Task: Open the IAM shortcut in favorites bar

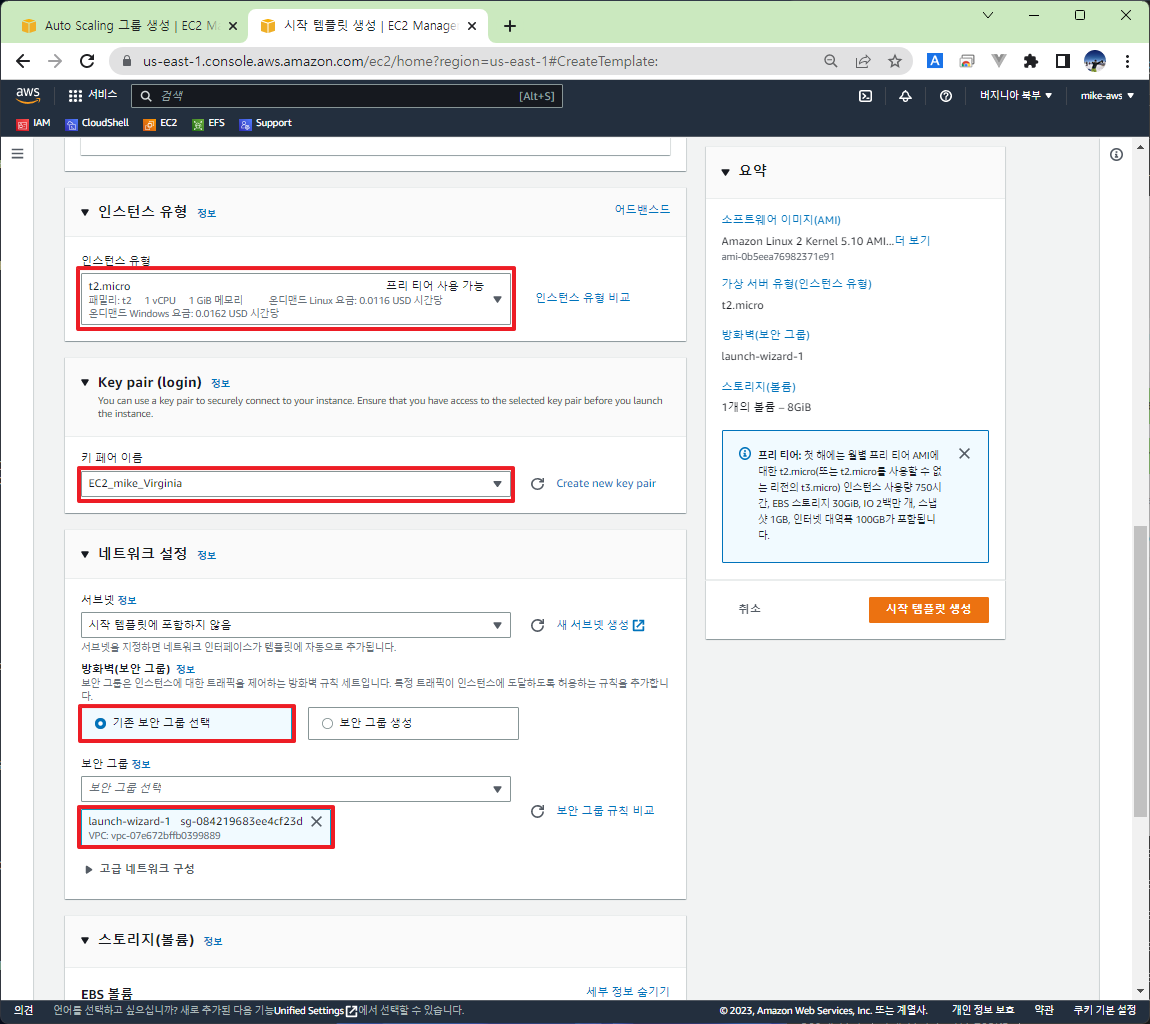Action: click(x=34, y=123)
